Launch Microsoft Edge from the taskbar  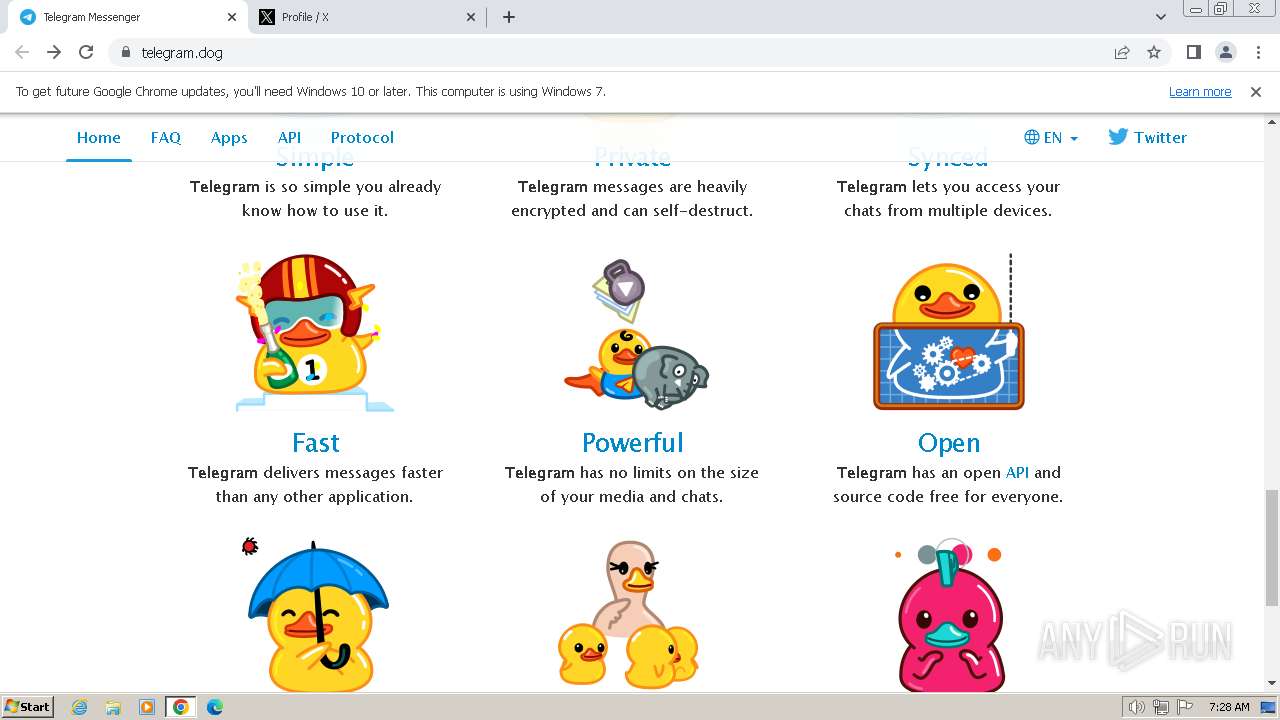coord(215,707)
